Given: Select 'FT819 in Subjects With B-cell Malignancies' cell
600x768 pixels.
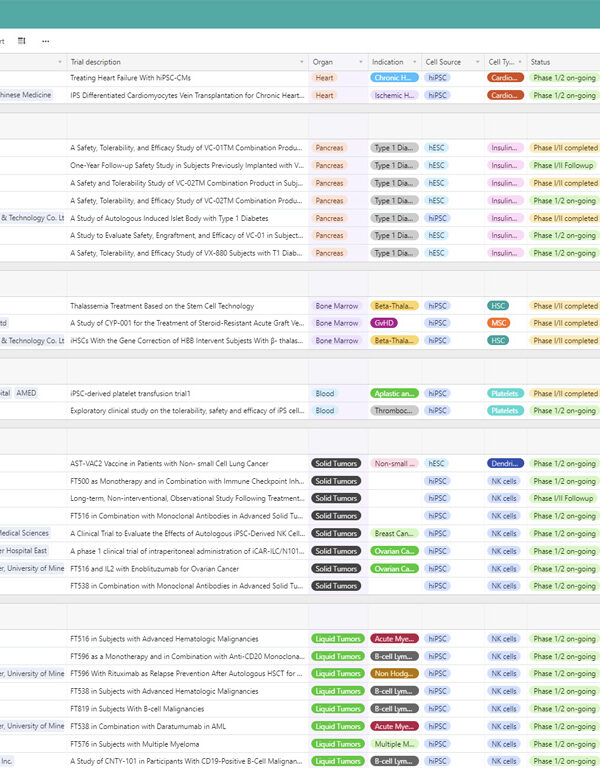Looking at the screenshot, I should pos(188,709).
